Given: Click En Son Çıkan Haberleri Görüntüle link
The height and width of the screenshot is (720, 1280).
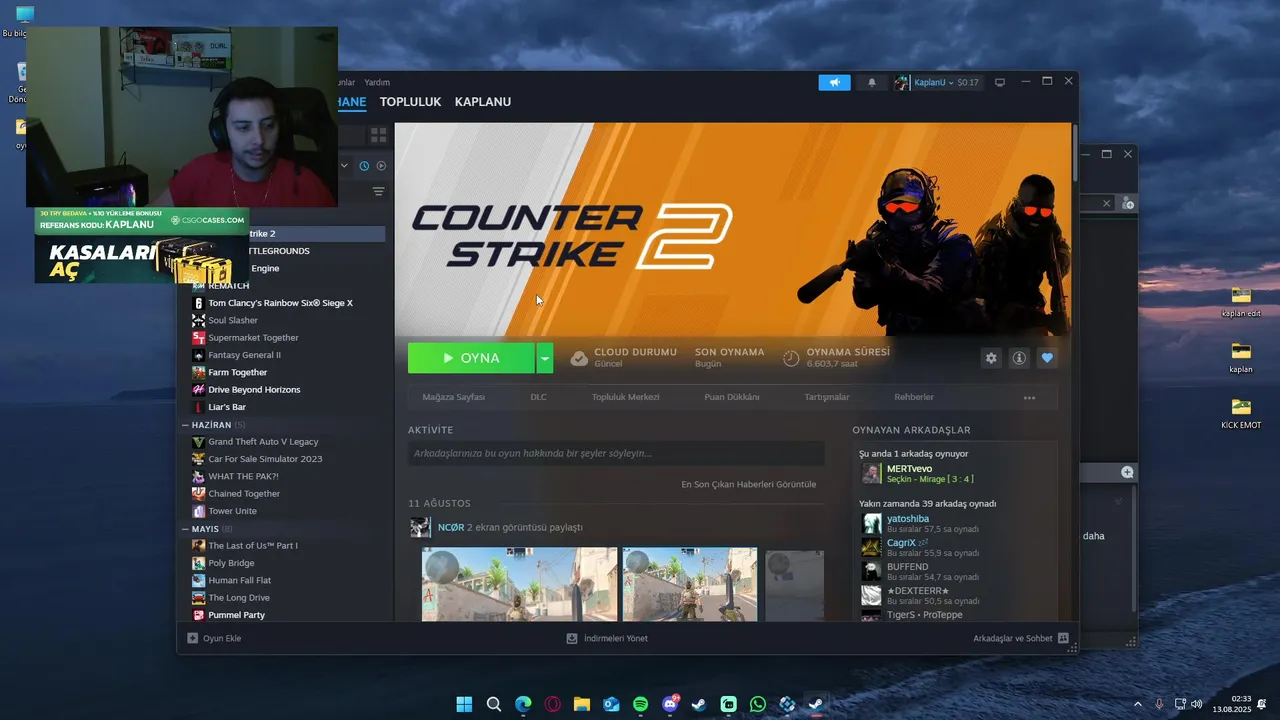Looking at the screenshot, I should click(749, 484).
